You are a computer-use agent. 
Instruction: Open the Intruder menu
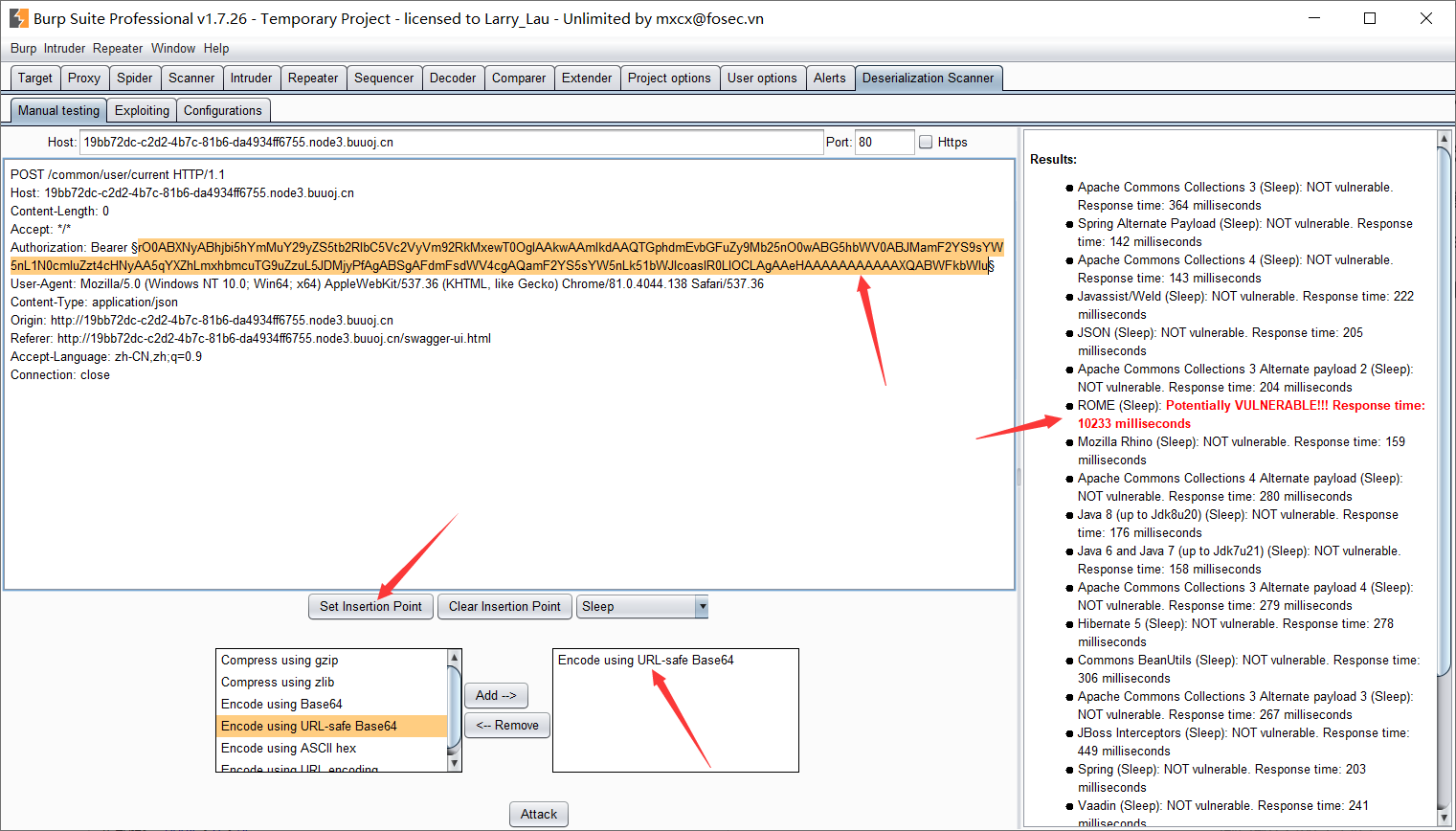(x=64, y=48)
